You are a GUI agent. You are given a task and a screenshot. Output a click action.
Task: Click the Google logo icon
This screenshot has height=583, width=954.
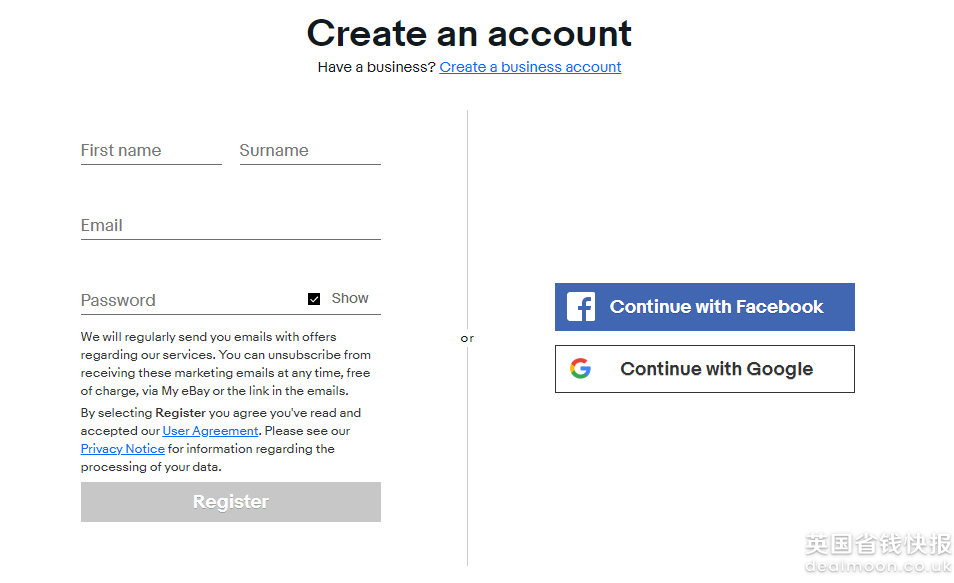[581, 369]
